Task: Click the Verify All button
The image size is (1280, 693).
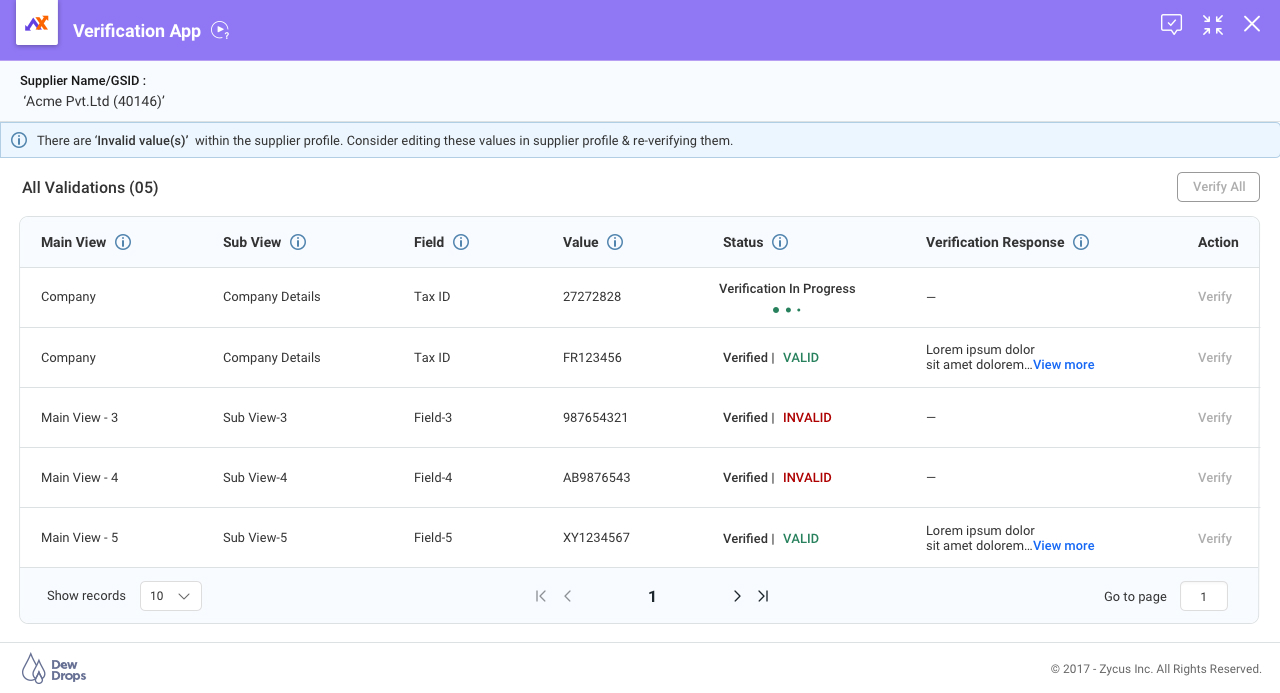Action: [1218, 187]
